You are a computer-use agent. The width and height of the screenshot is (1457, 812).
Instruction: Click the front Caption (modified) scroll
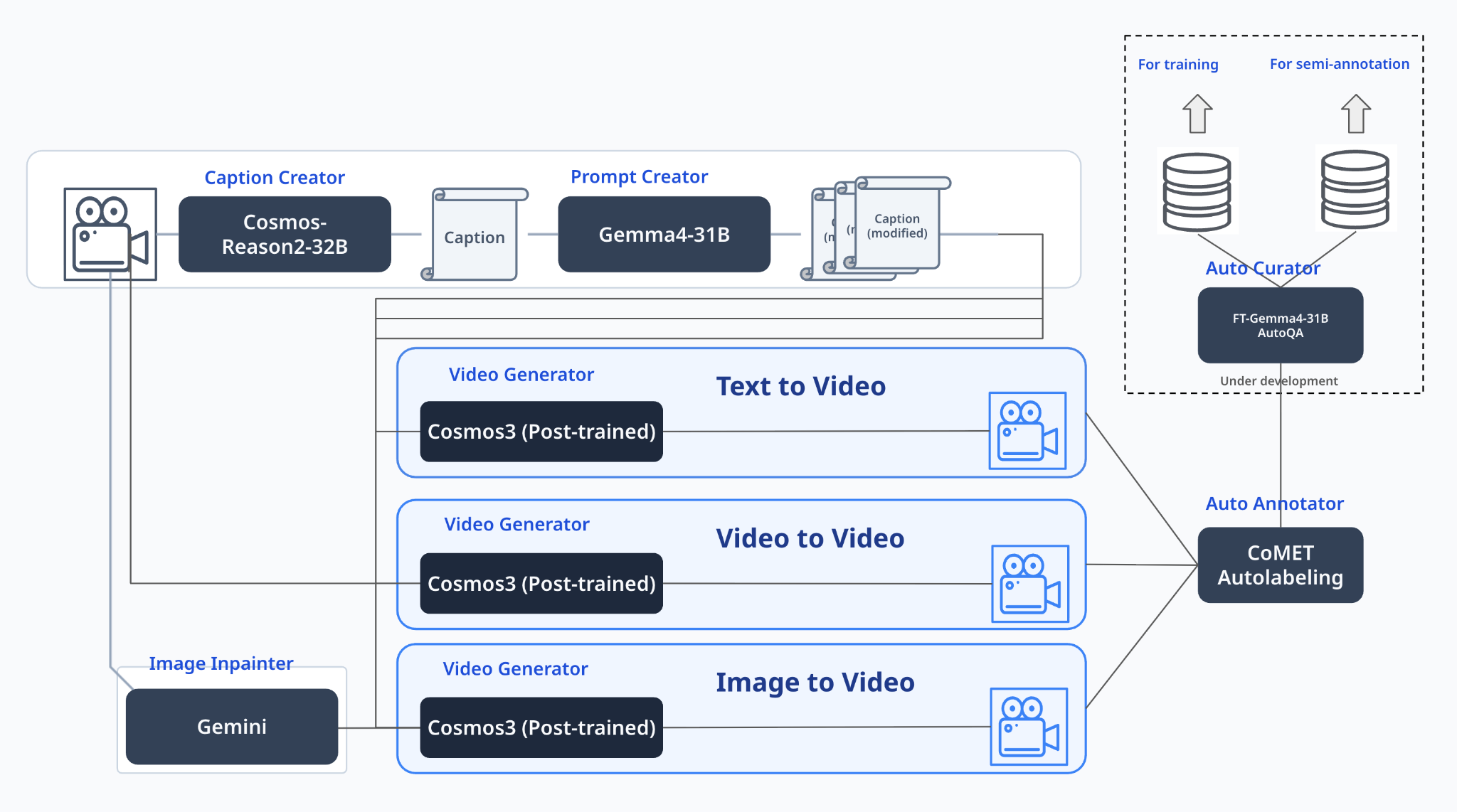pyautogui.click(x=898, y=223)
